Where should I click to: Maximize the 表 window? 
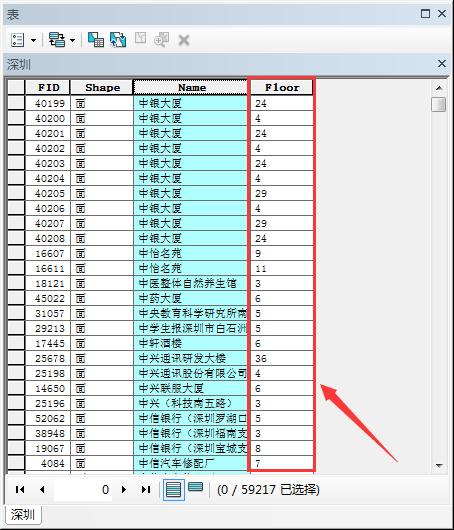point(425,14)
